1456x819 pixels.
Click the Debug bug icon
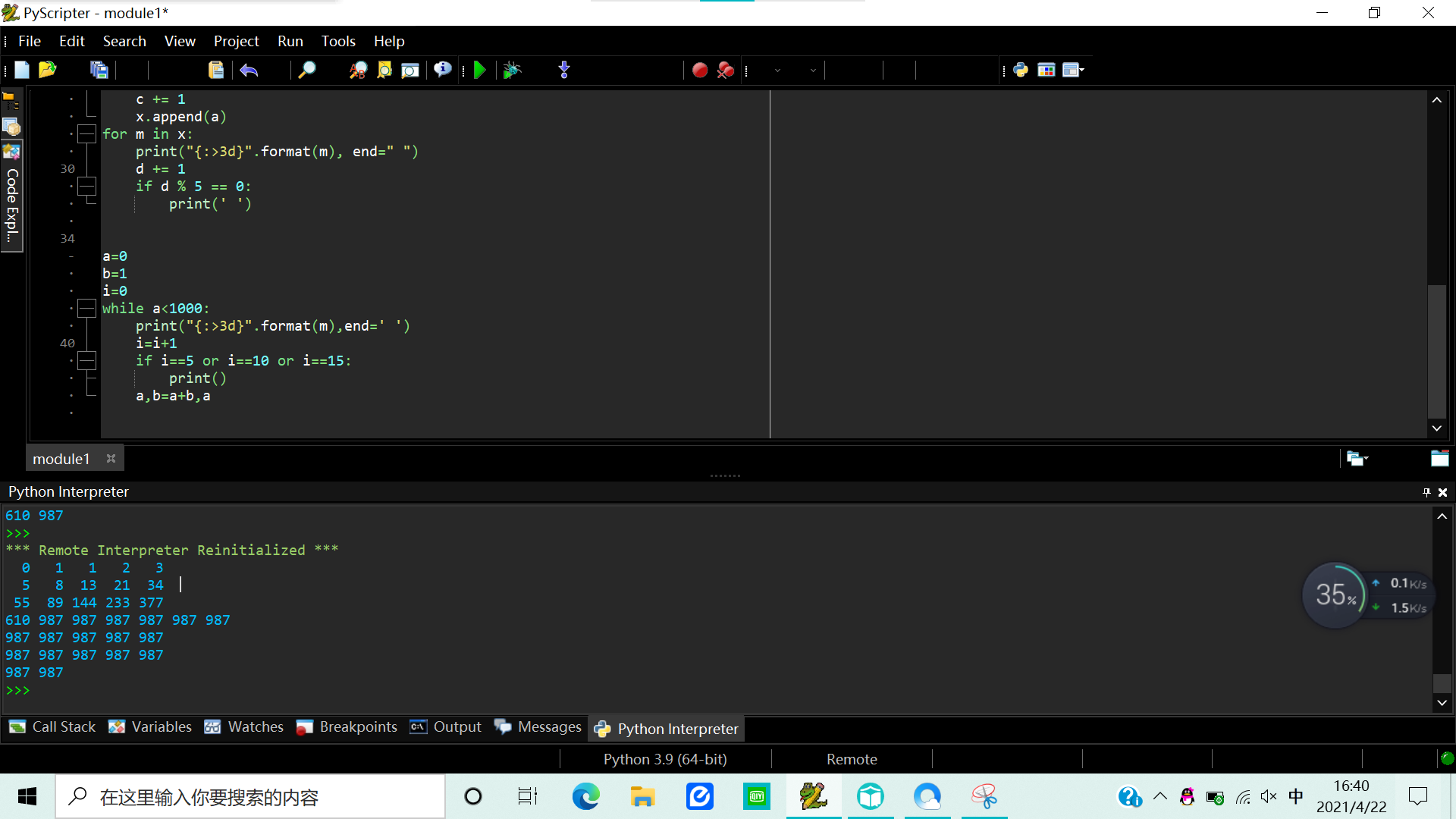coord(512,71)
